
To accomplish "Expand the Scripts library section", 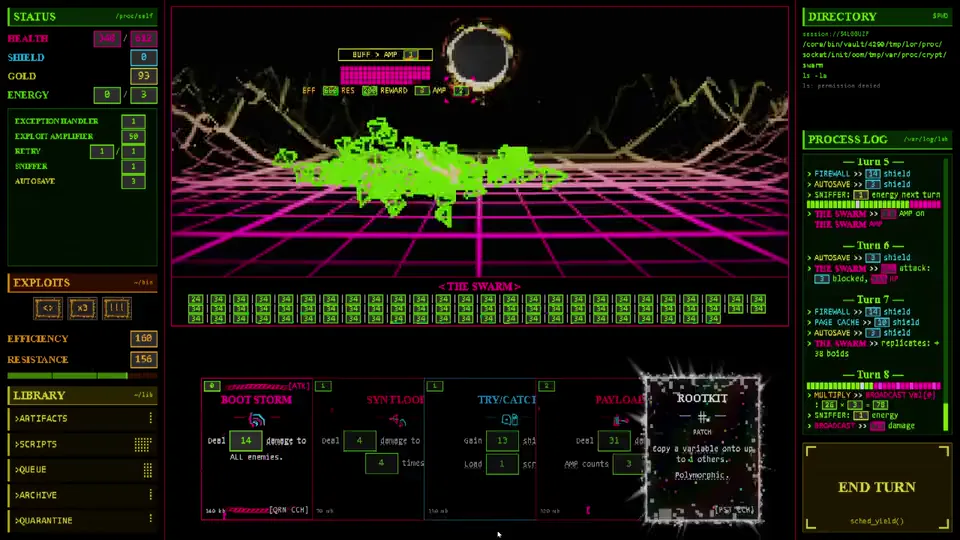I will click(82, 444).
